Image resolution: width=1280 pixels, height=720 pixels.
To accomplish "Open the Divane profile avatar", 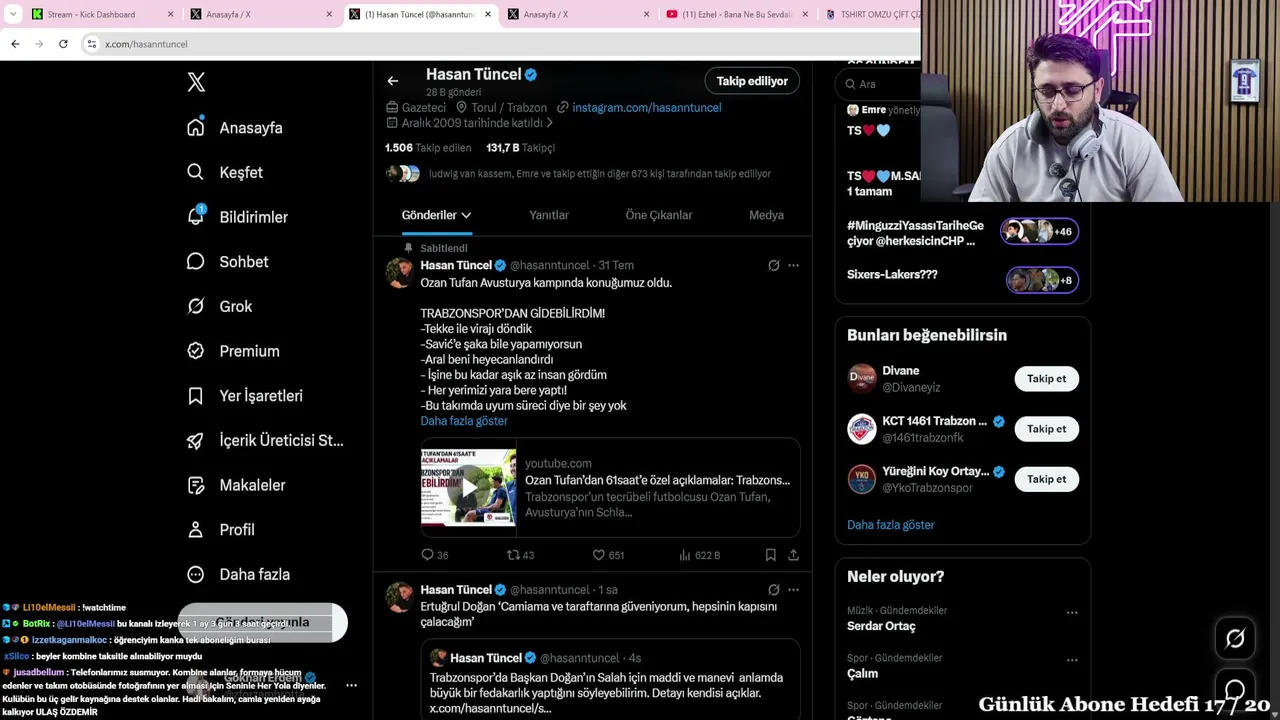I will (862, 378).
